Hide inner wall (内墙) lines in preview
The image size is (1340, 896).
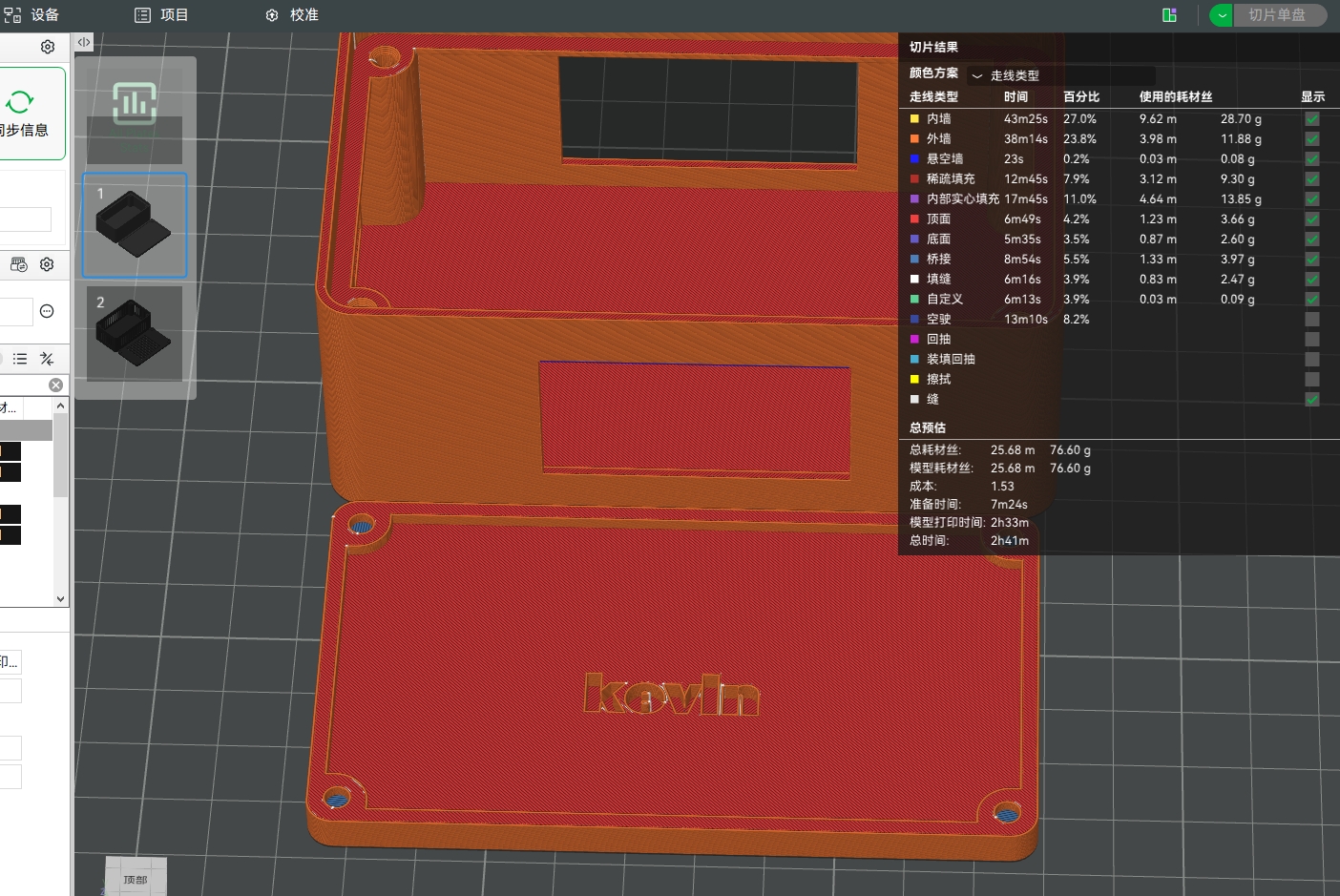click(1312, 119)
